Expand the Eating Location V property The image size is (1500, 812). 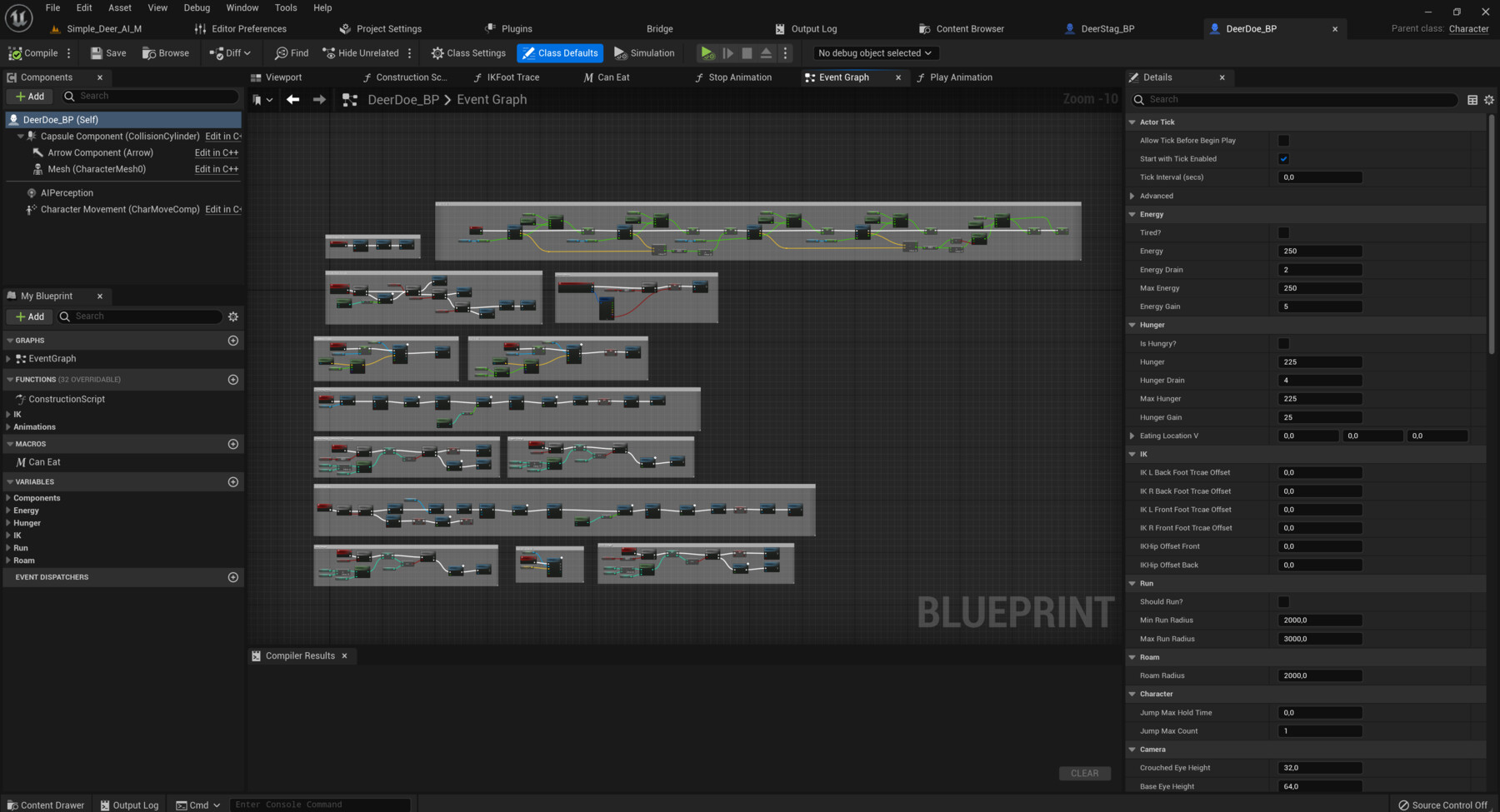(x=1132, y=436)
